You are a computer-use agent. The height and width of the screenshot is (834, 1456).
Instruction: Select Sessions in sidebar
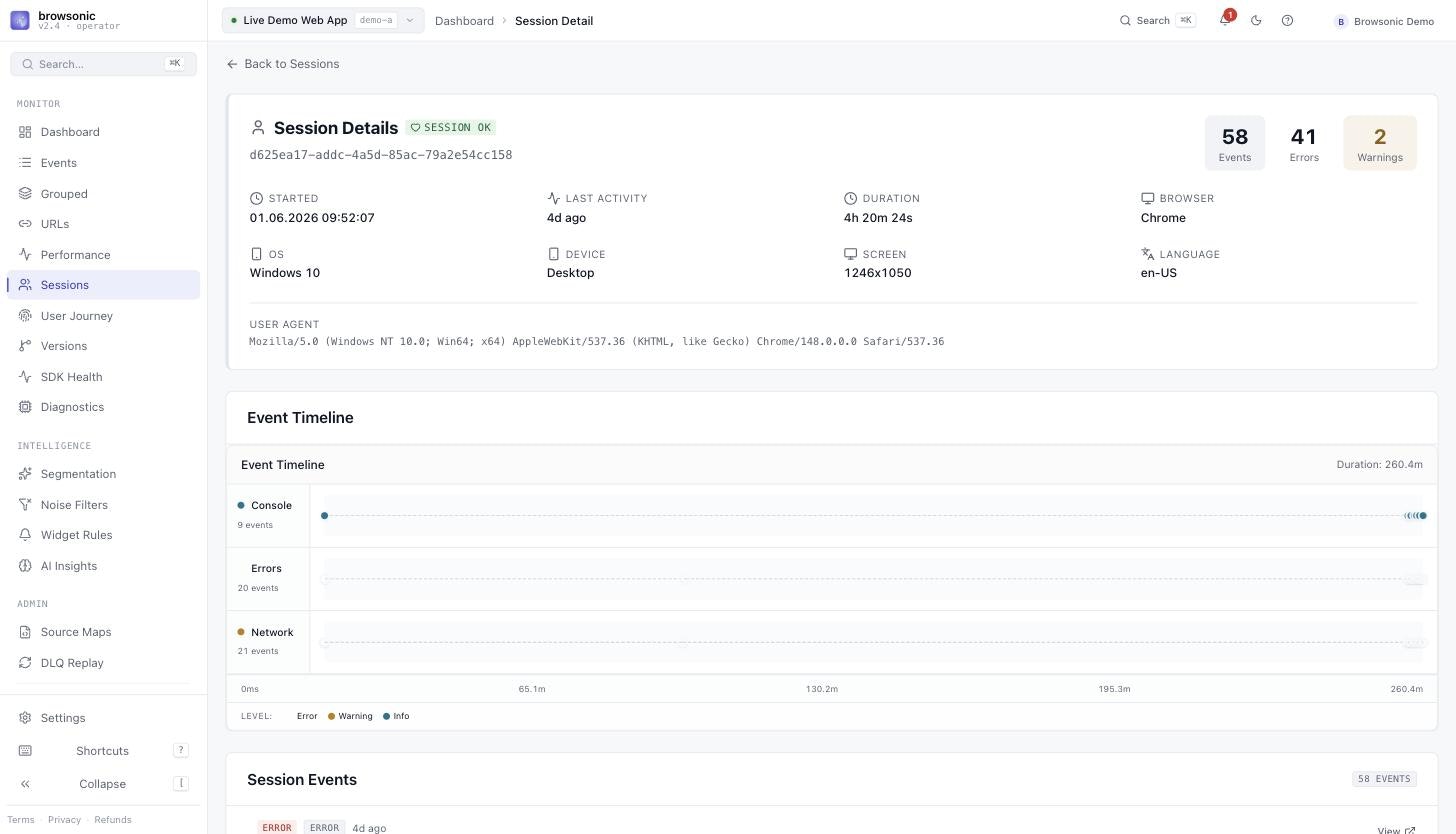click(103, 285)
